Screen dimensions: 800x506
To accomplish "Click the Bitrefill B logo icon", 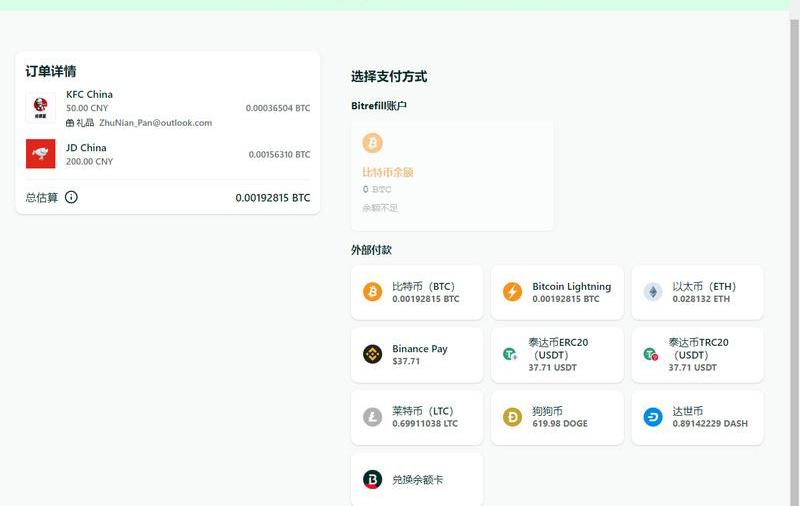I will click(x=372, y=479).
